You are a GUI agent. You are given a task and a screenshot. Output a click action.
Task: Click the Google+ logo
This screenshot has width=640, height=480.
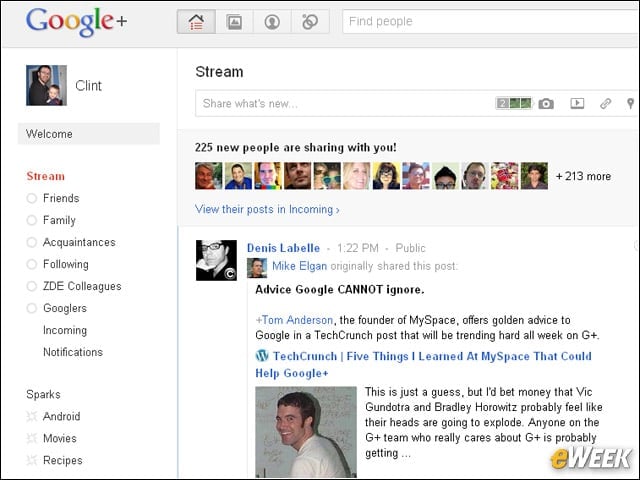click(76, 22)
